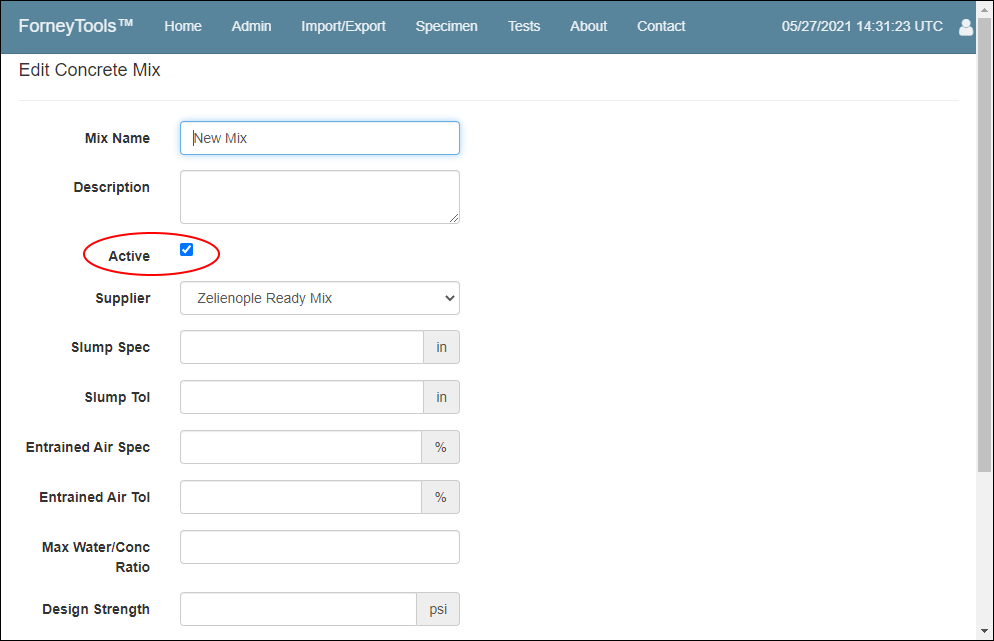Go to the Home menu
The width and height of the screenshot is (994, 641).
[183, 26]
